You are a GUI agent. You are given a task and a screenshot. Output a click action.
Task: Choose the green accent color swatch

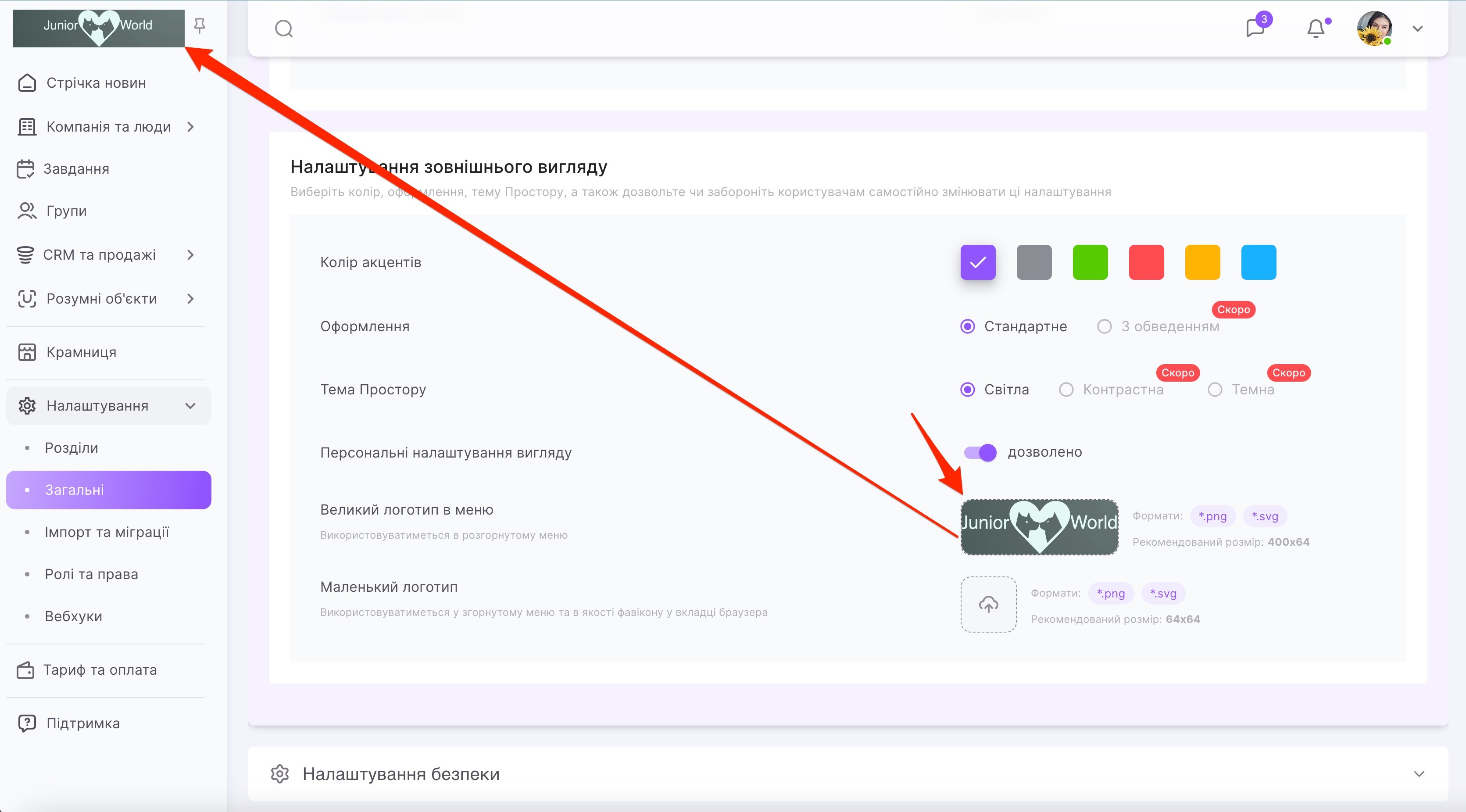point(1090,262)
